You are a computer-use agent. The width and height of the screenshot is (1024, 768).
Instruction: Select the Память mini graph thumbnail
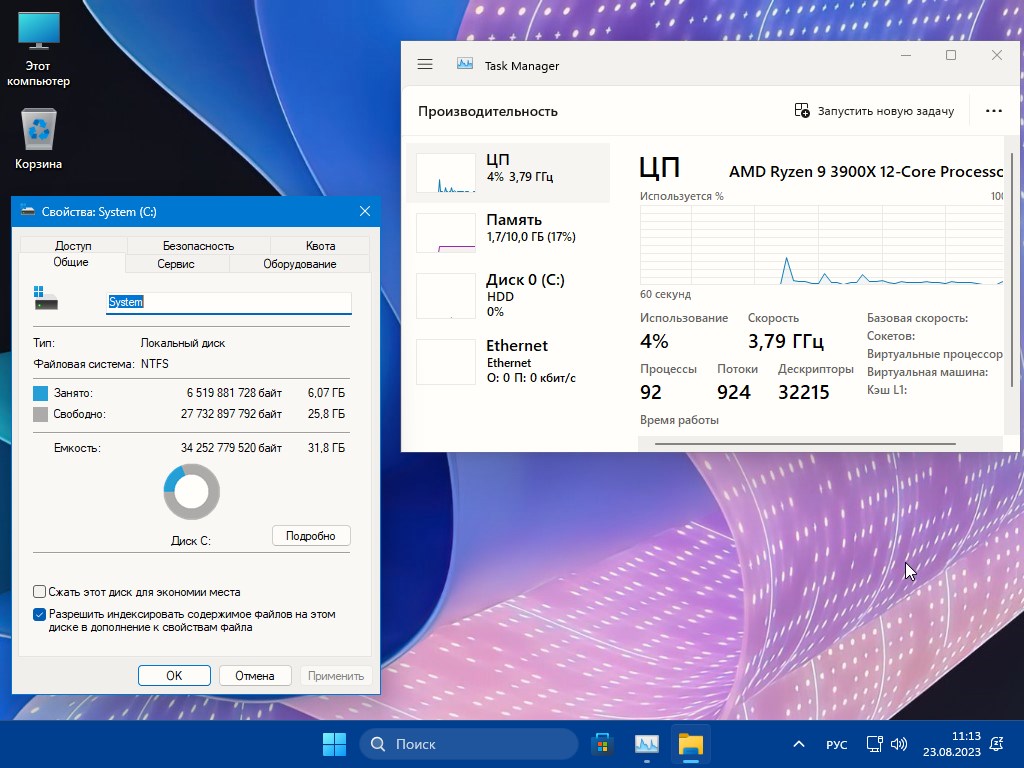445,232
